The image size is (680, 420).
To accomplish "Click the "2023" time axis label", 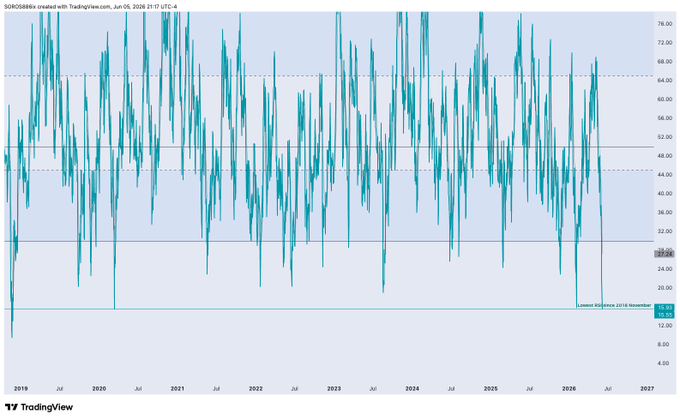I will point(334,389).
